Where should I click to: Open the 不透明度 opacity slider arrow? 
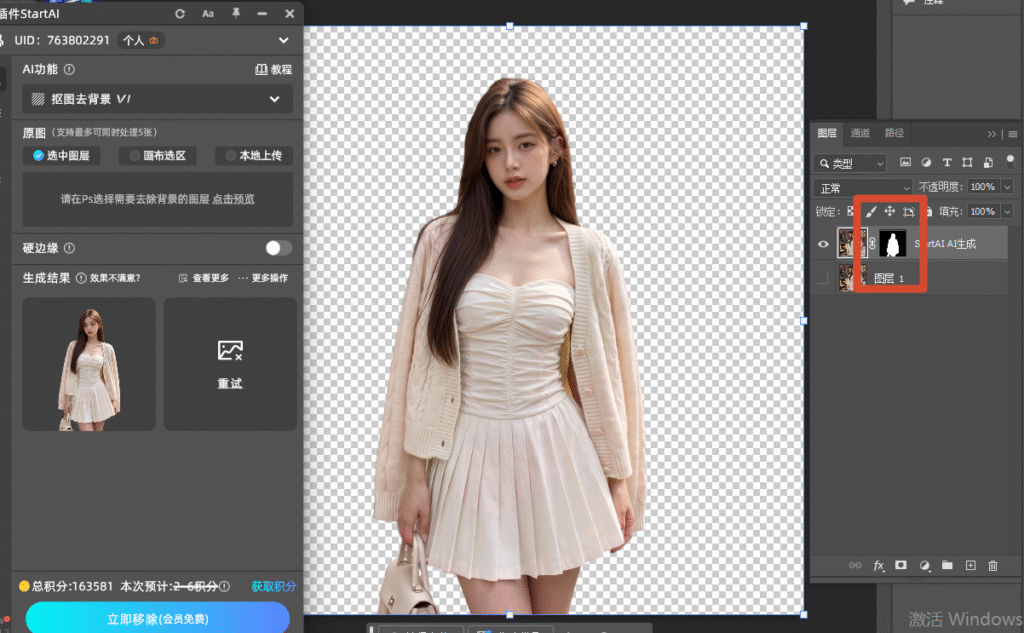(1007, 187)
